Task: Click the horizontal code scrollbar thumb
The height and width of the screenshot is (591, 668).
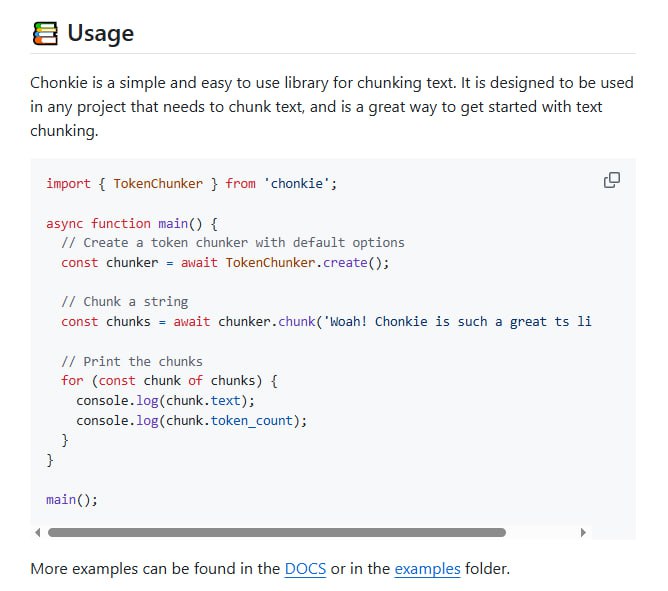Action: coord(276,532)
